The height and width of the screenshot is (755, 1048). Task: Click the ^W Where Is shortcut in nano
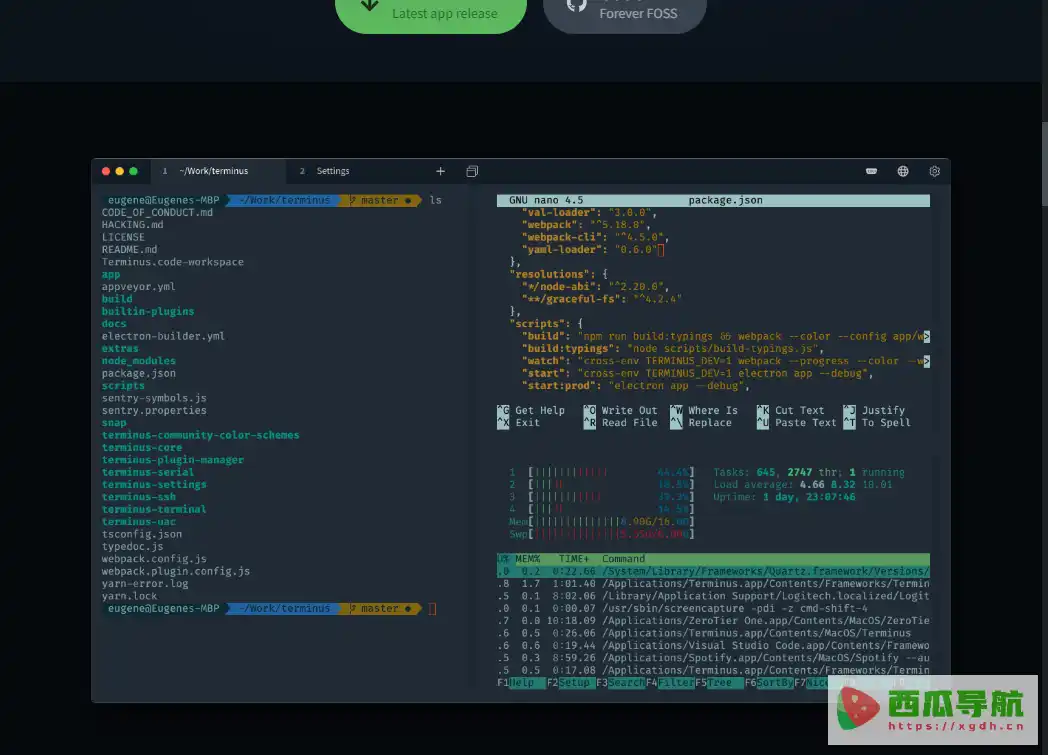point(704,410)
